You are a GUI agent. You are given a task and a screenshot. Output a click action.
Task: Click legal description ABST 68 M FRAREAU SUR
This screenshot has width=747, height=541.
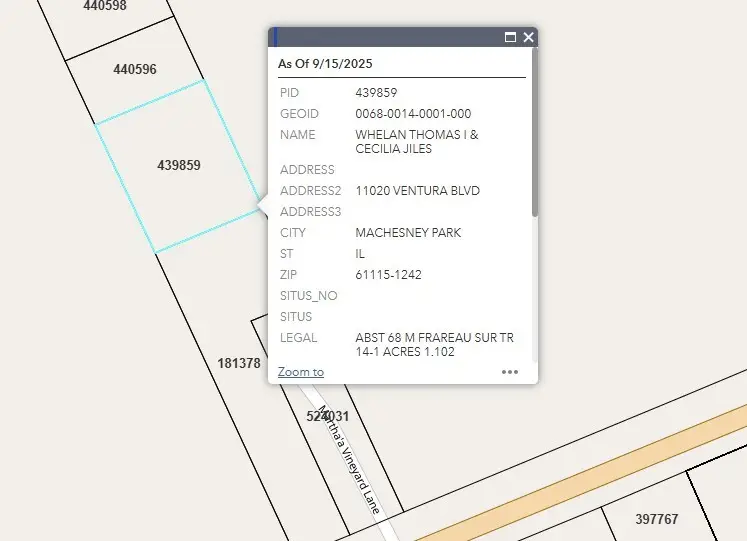click(x=434, y=345)
